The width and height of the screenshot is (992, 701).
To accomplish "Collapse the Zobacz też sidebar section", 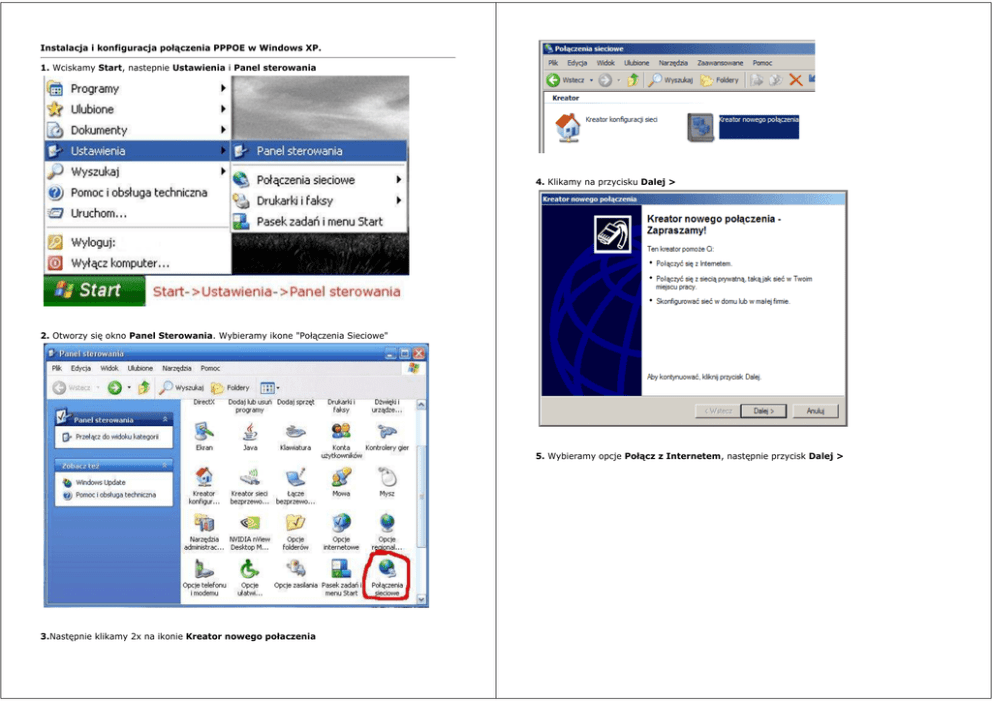I will (167, 465).
